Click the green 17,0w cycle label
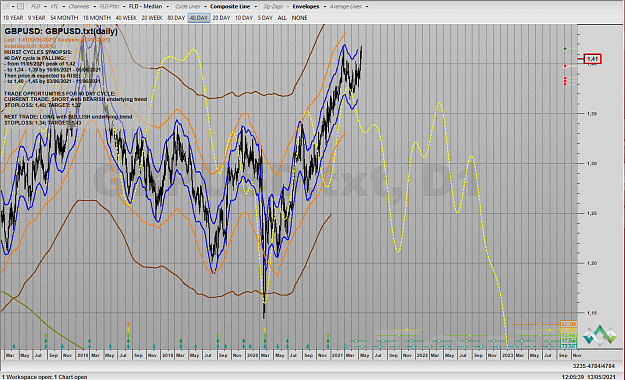625x380 pixels. click(x=568, y=341)
